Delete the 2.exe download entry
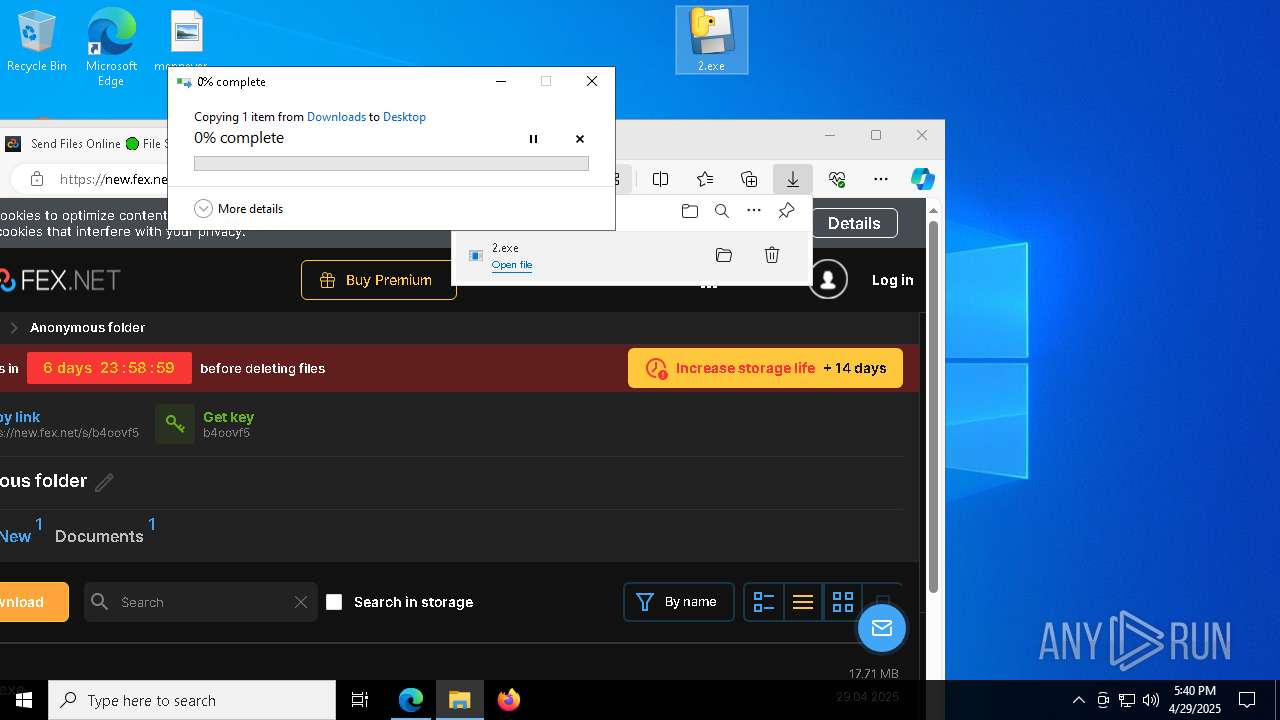 click(772, 256)
